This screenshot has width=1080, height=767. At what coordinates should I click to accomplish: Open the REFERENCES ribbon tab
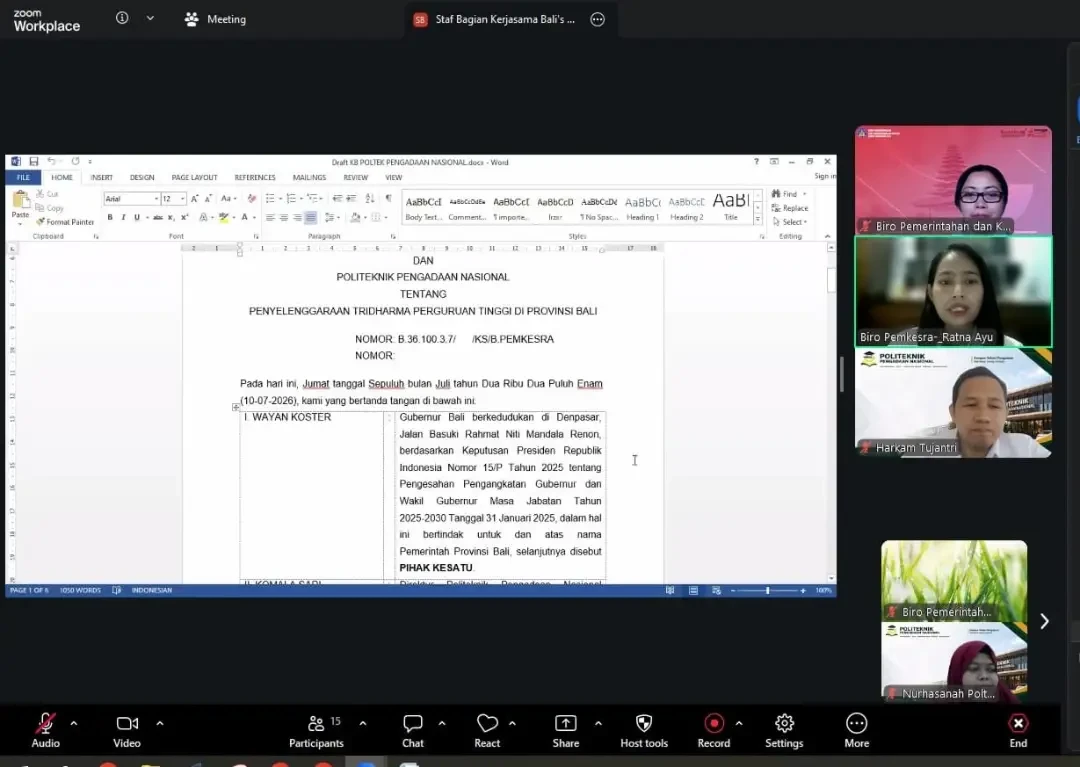[255, 177]
